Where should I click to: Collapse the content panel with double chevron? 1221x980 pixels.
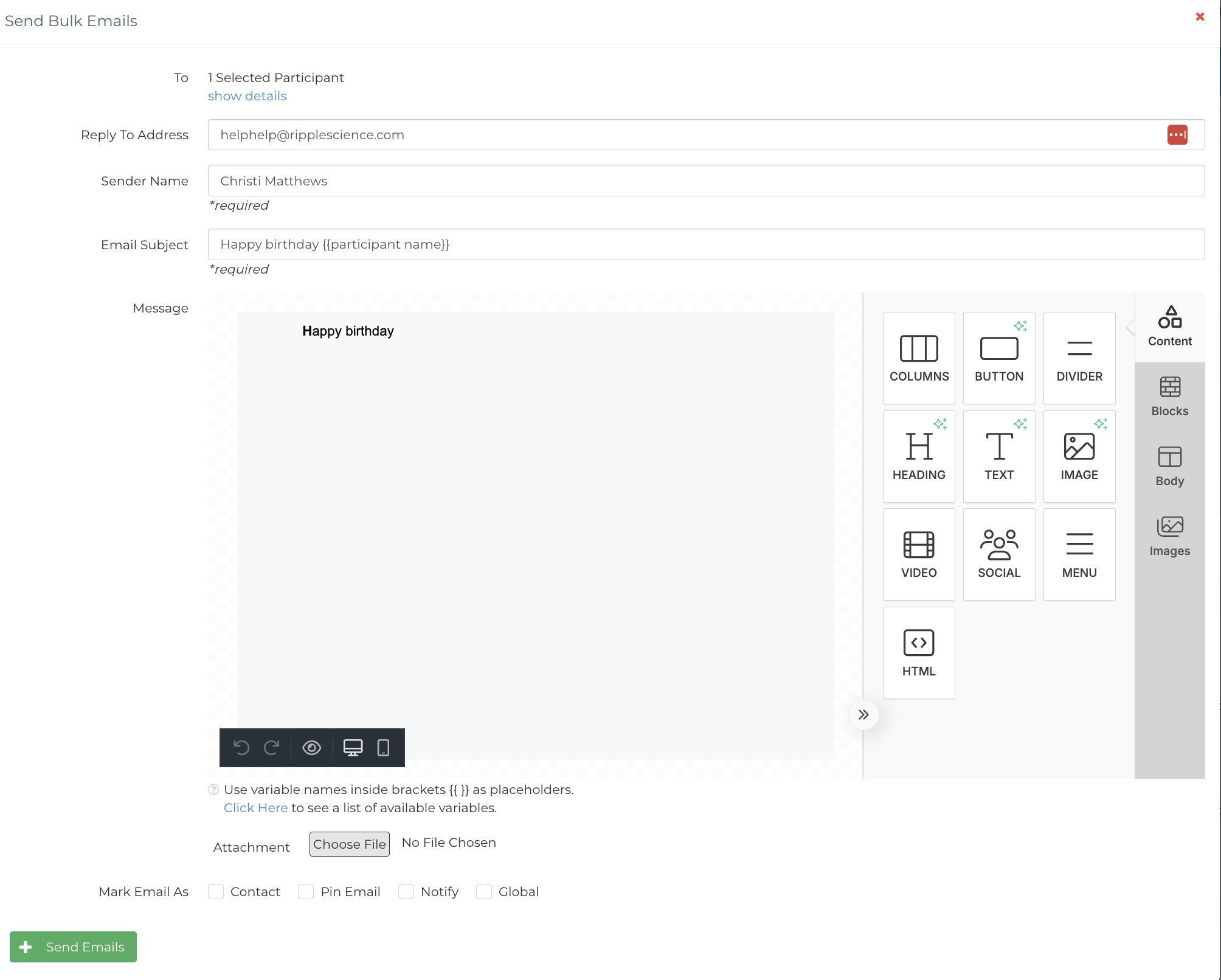pos(863,715)
